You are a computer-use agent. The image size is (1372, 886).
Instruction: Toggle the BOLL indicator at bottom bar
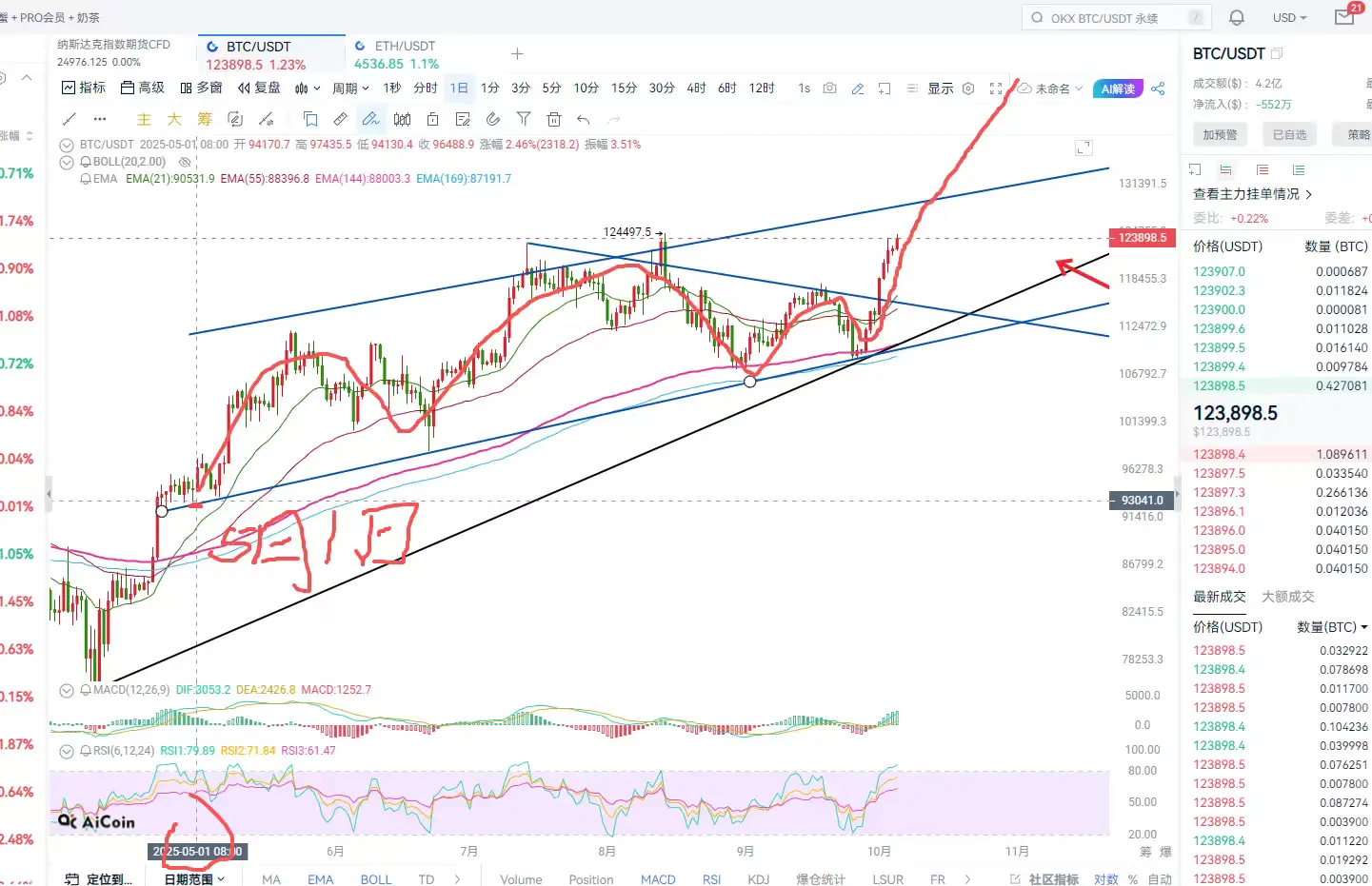(x=376, y=879)
